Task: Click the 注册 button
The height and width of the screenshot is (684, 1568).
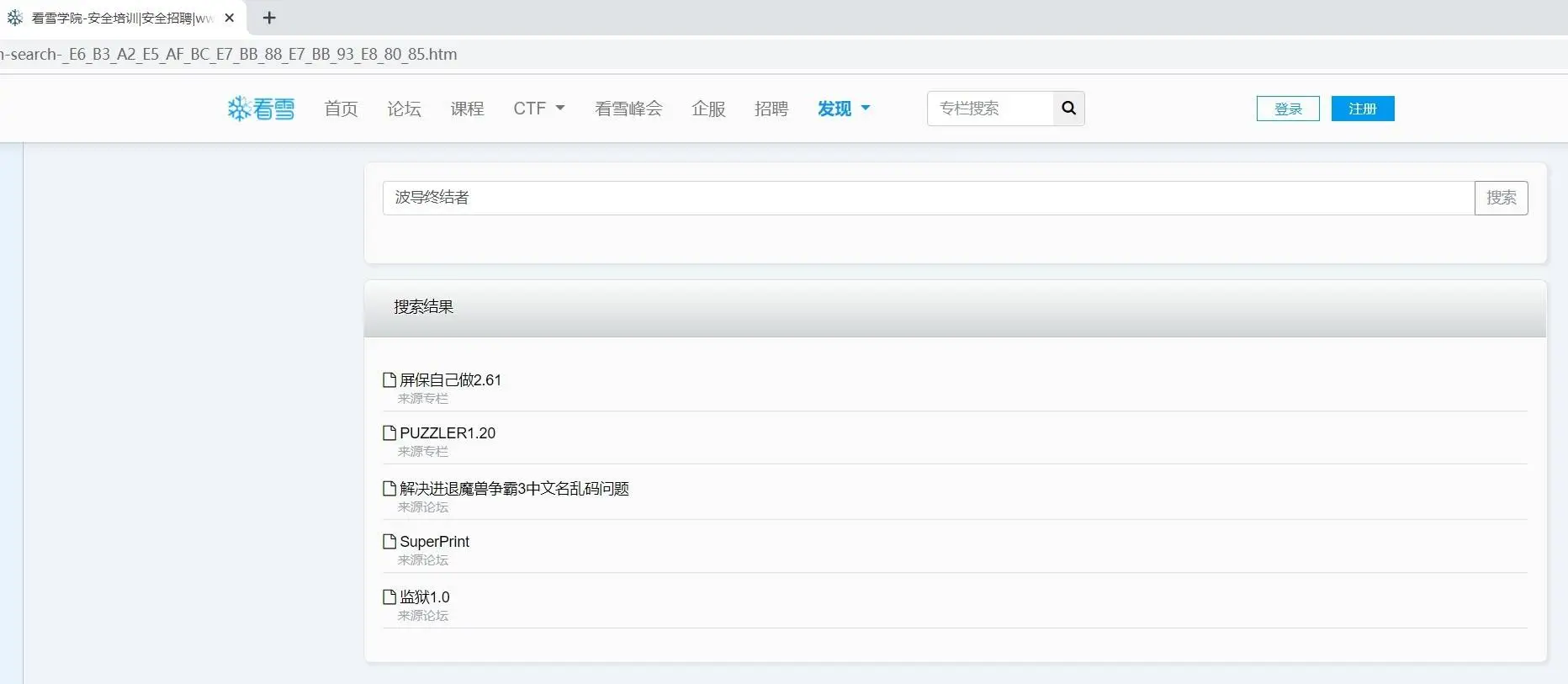Action: 1363,109
